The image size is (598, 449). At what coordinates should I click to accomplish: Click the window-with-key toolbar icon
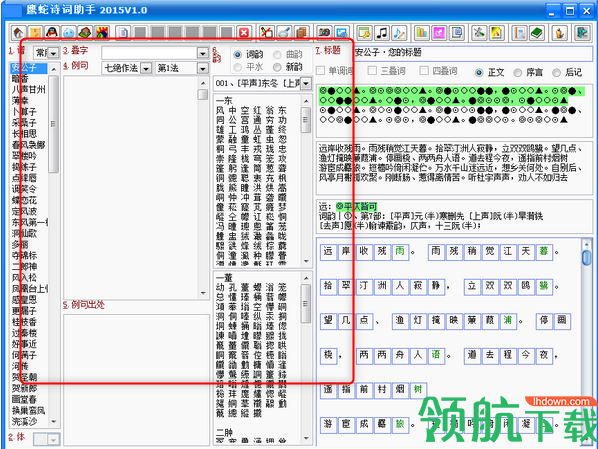coord(364,33)
